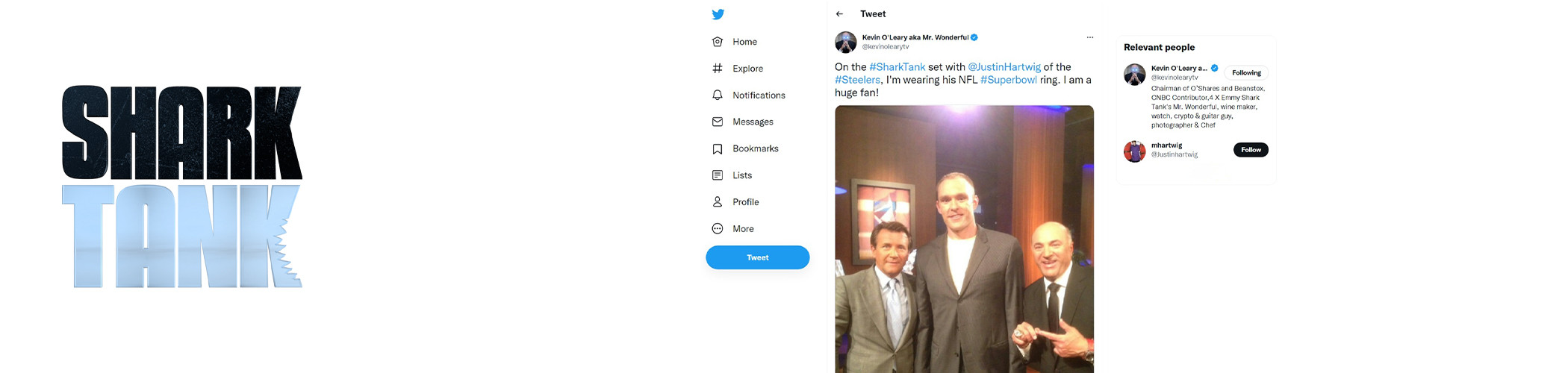The image size is (1568, 373).
Task: Open the Home icon in sidebar
Action: point(718,42)
